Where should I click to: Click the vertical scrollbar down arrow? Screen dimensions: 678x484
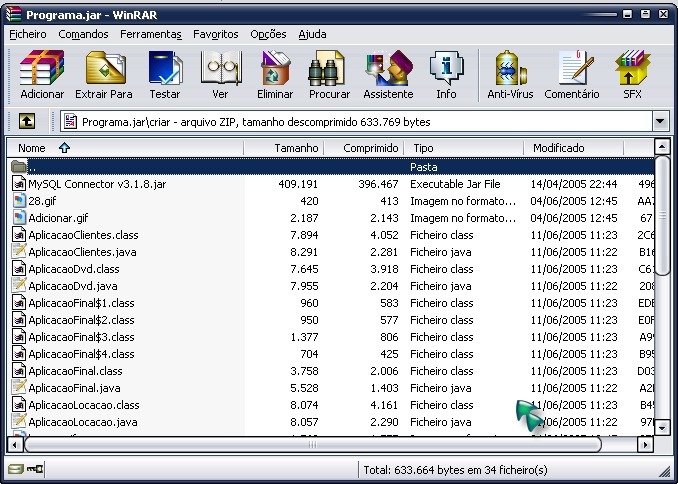coord(662,428)
